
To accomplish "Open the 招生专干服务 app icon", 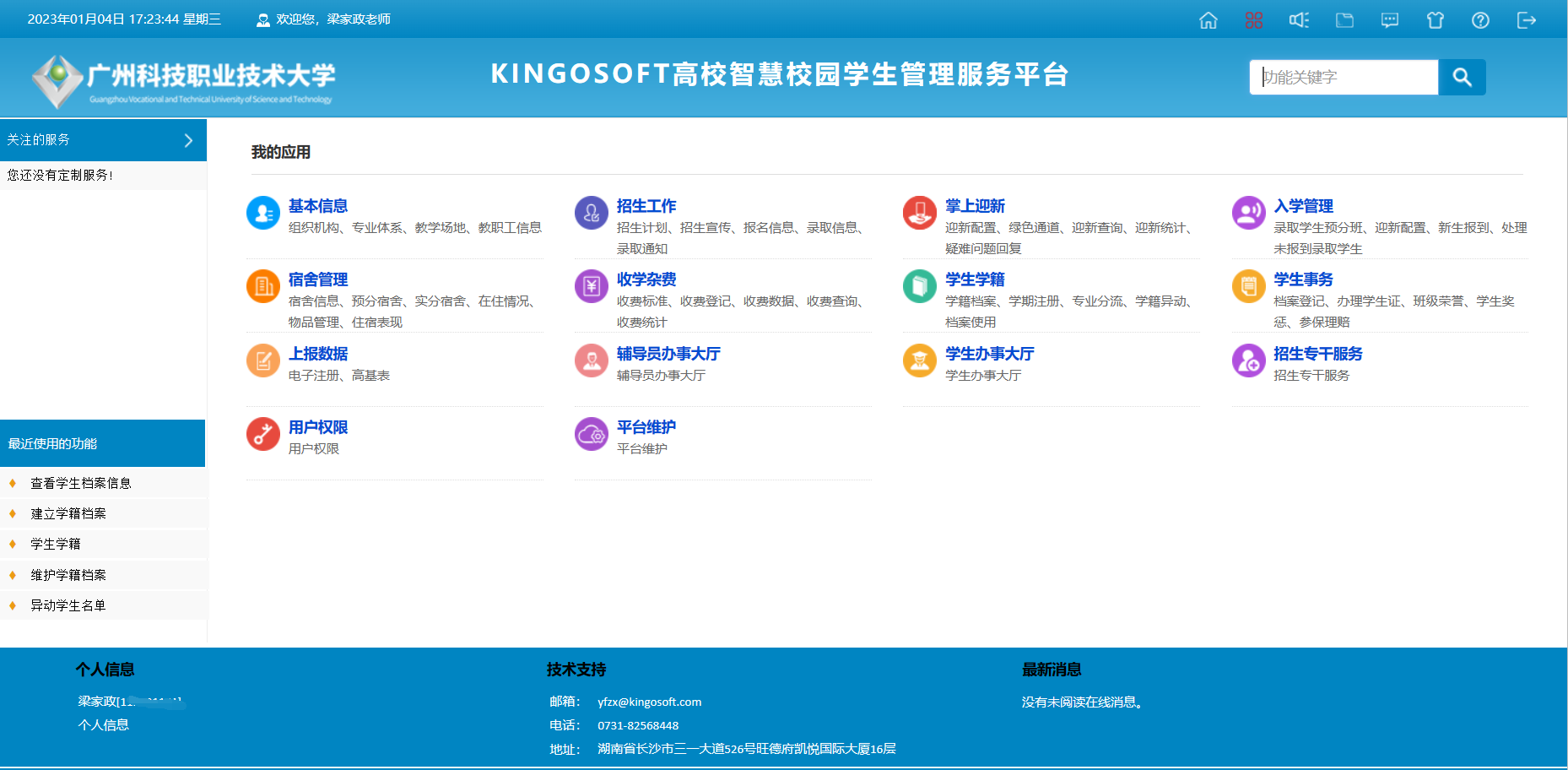I will pyautogui.click(x=1249, y=361).
